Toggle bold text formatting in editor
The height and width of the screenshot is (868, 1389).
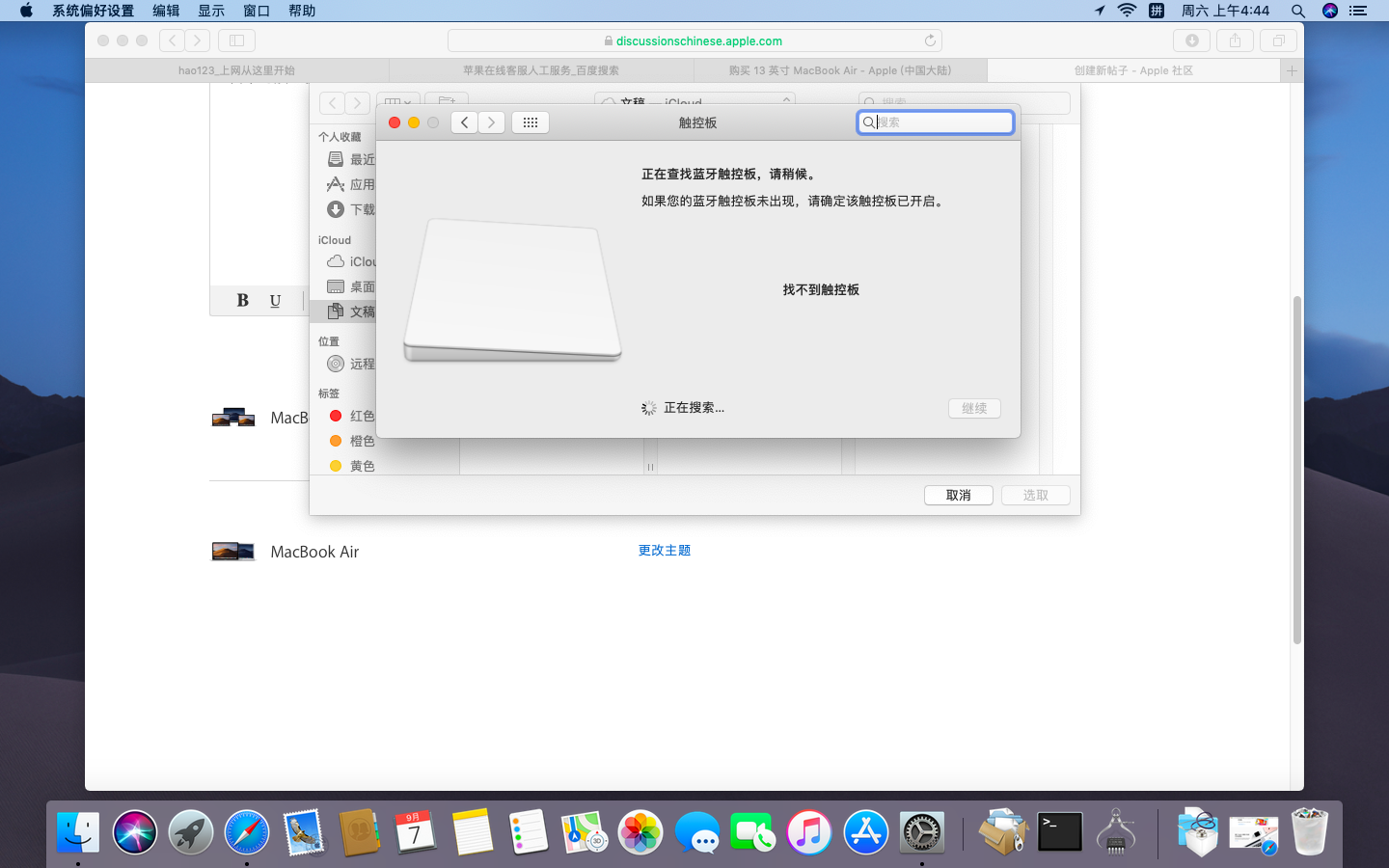[x=242, y=300]
